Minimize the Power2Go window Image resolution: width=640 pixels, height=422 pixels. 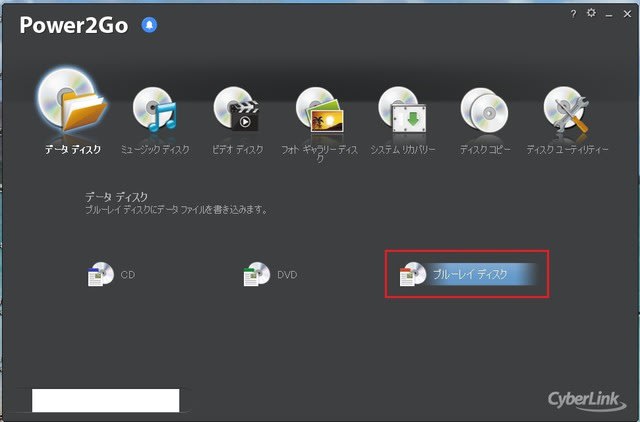click(609, 15)
